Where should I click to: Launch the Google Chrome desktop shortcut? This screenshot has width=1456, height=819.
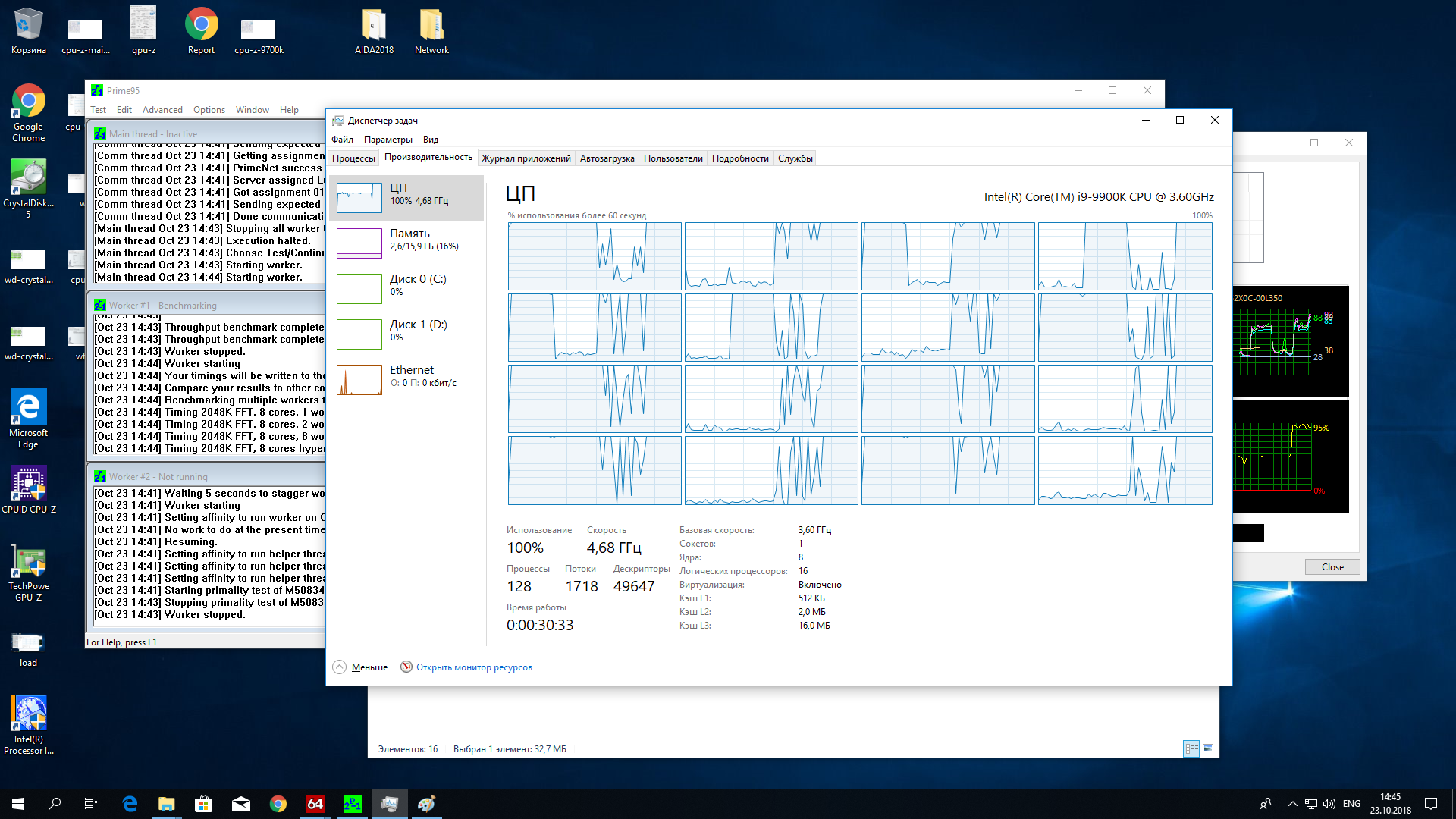click(x=28, y=112)
